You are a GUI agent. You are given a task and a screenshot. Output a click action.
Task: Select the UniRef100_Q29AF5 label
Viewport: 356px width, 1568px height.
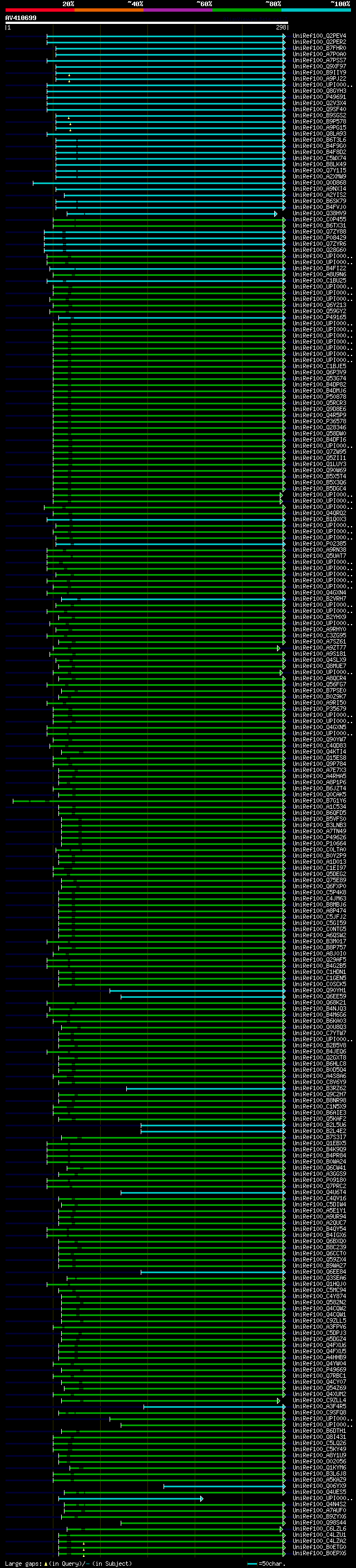pos(319,960)
